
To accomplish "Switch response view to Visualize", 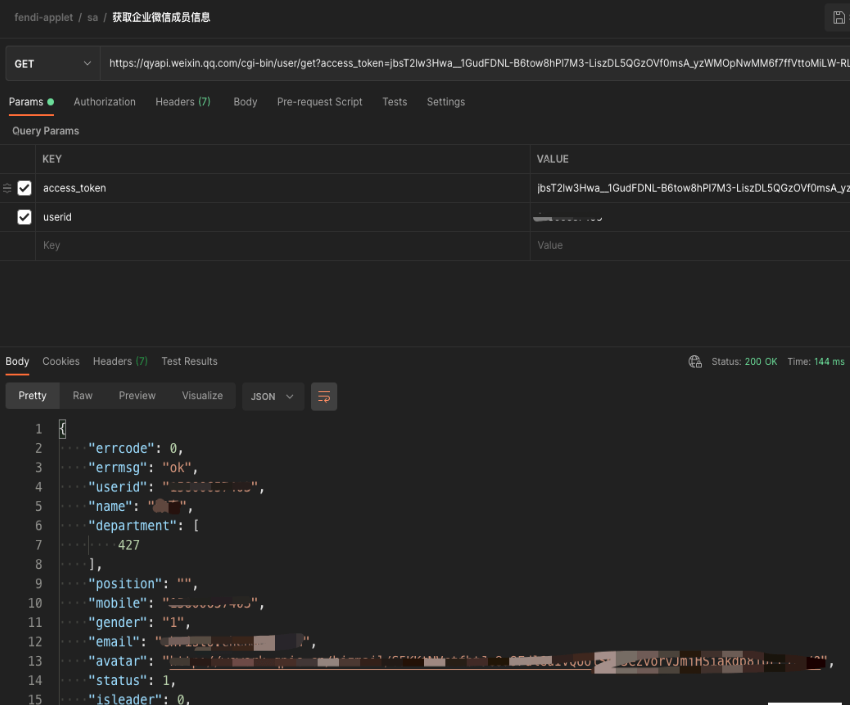I will [203, 396].
